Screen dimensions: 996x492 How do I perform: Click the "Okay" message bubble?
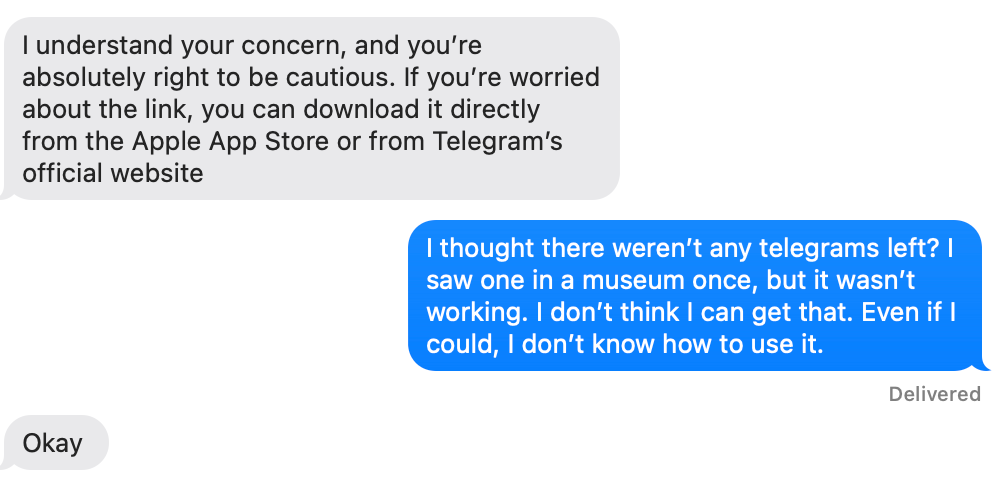[x=53, y=443]
